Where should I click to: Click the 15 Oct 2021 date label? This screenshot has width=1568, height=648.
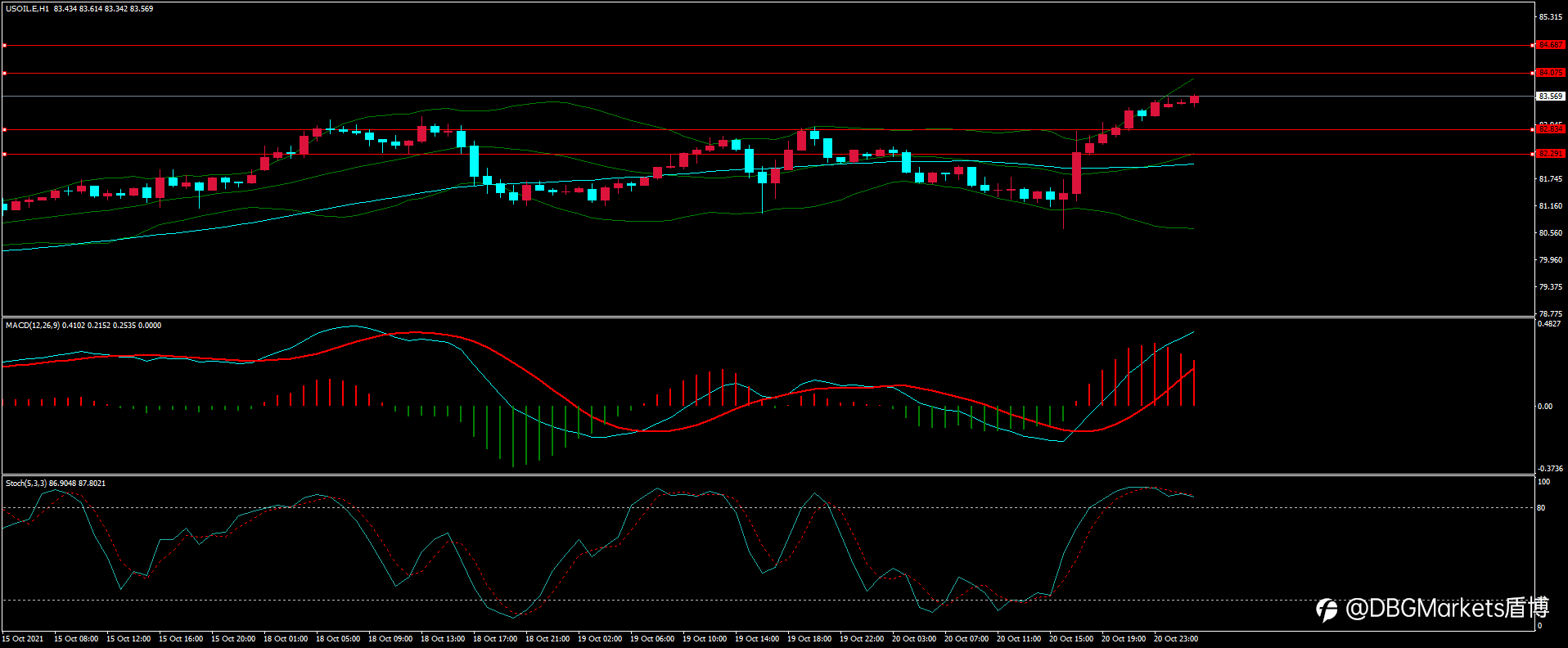[23, 639]
